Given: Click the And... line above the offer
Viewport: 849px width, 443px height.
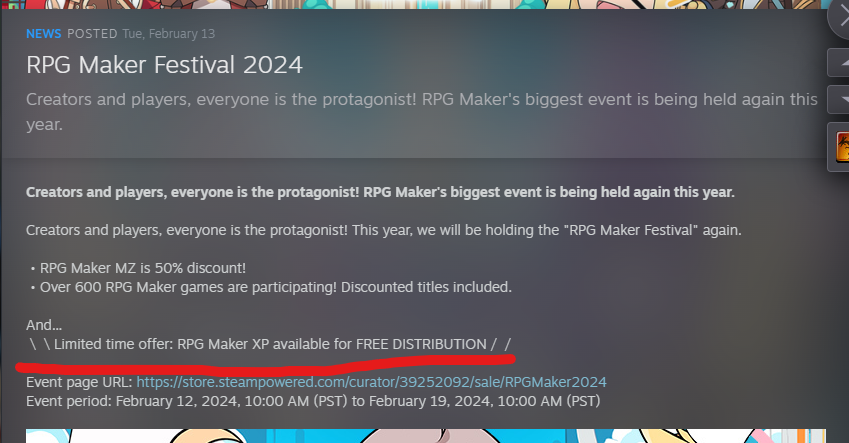Looking at the screenshot, I should 44,325.
